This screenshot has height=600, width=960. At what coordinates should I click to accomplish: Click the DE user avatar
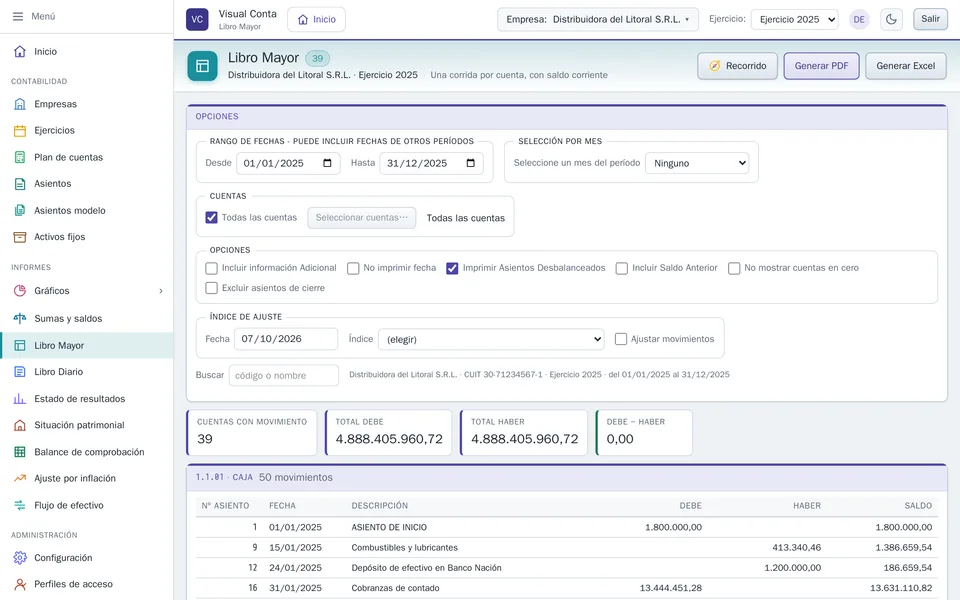tap(859, 19)
